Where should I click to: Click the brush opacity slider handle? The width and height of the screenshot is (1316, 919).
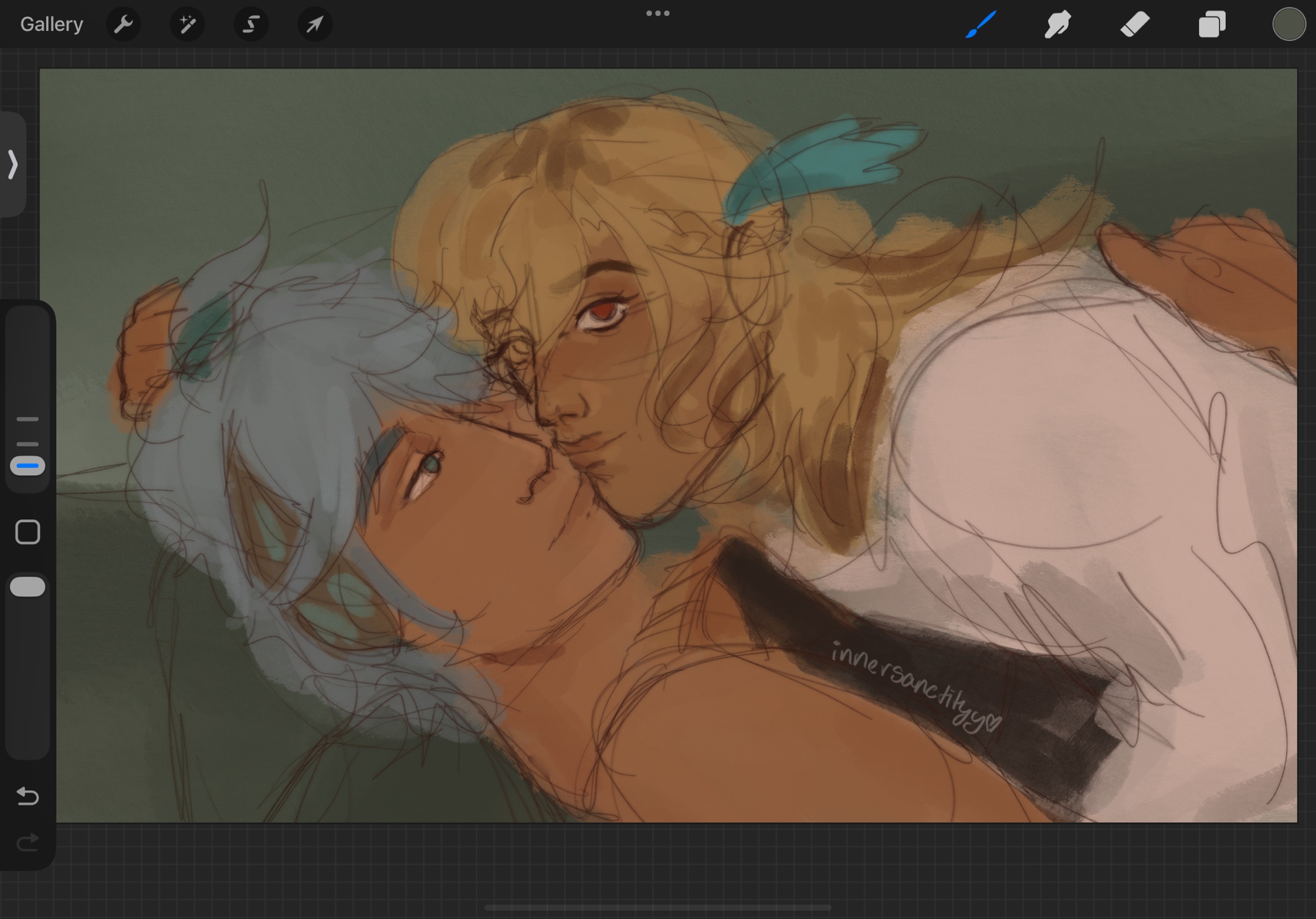[x=28, y=587]
